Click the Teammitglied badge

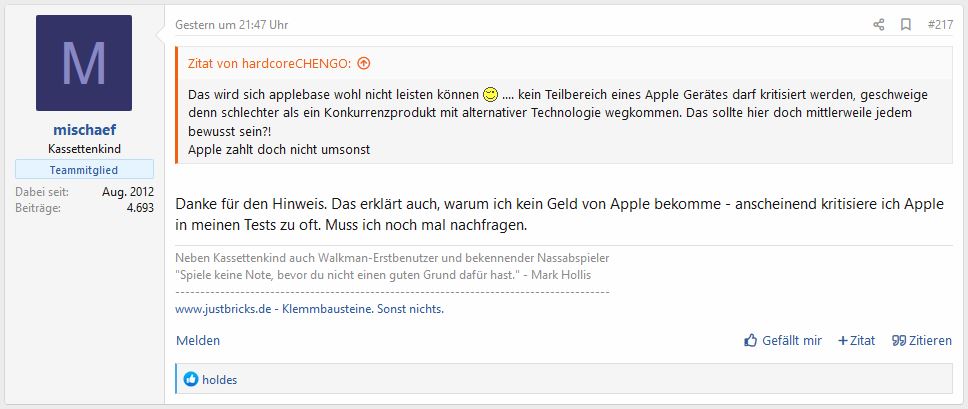click(x=84, y=170)
